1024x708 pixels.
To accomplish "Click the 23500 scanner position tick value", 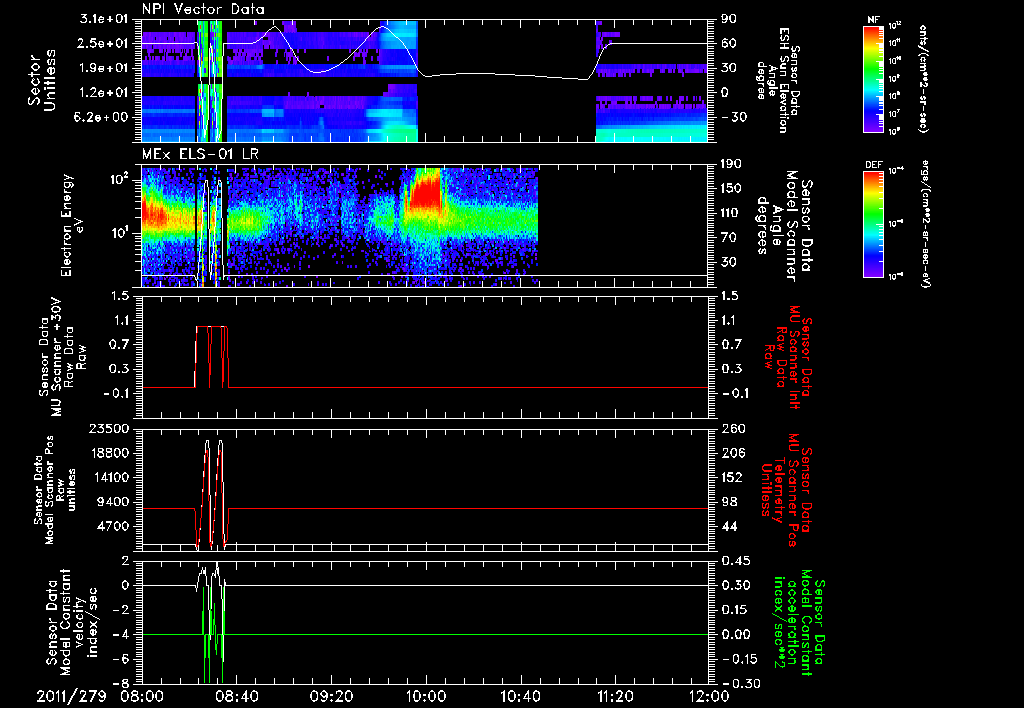I will coord(108,429).
